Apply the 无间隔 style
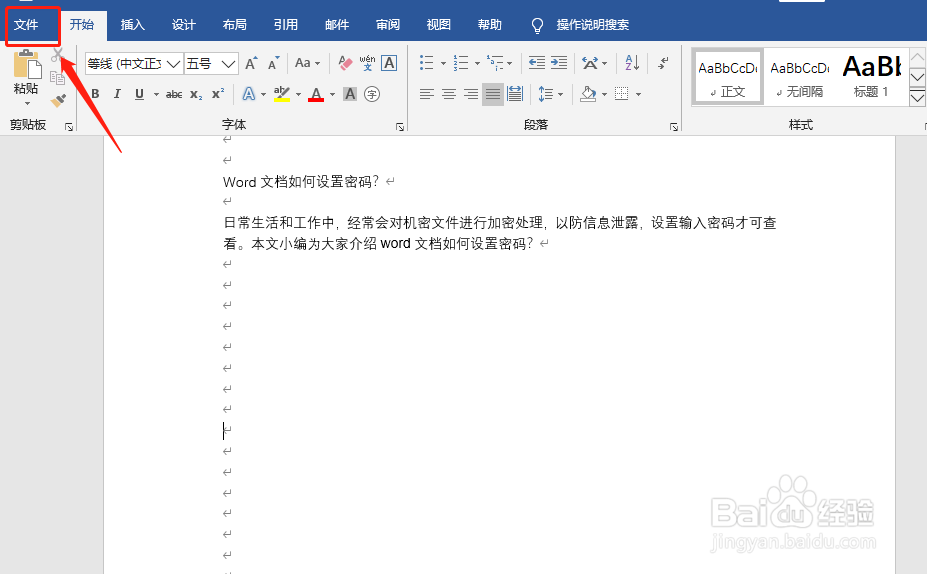The height and width of the screenshot is (574, 927). pyautogui.click(x=799, y=77)
